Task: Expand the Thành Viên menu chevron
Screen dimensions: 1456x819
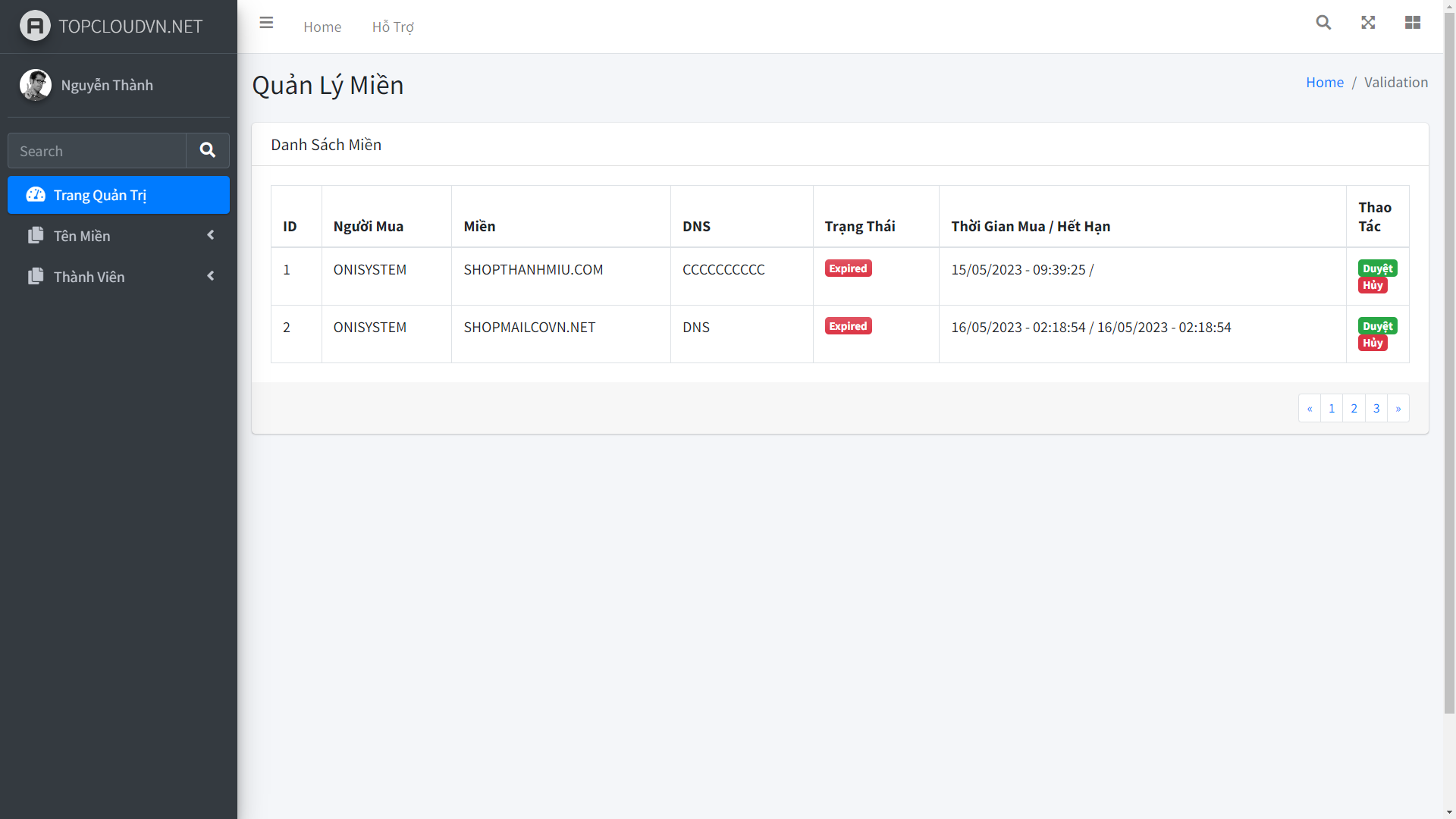Action: click(x=211, y=276)
